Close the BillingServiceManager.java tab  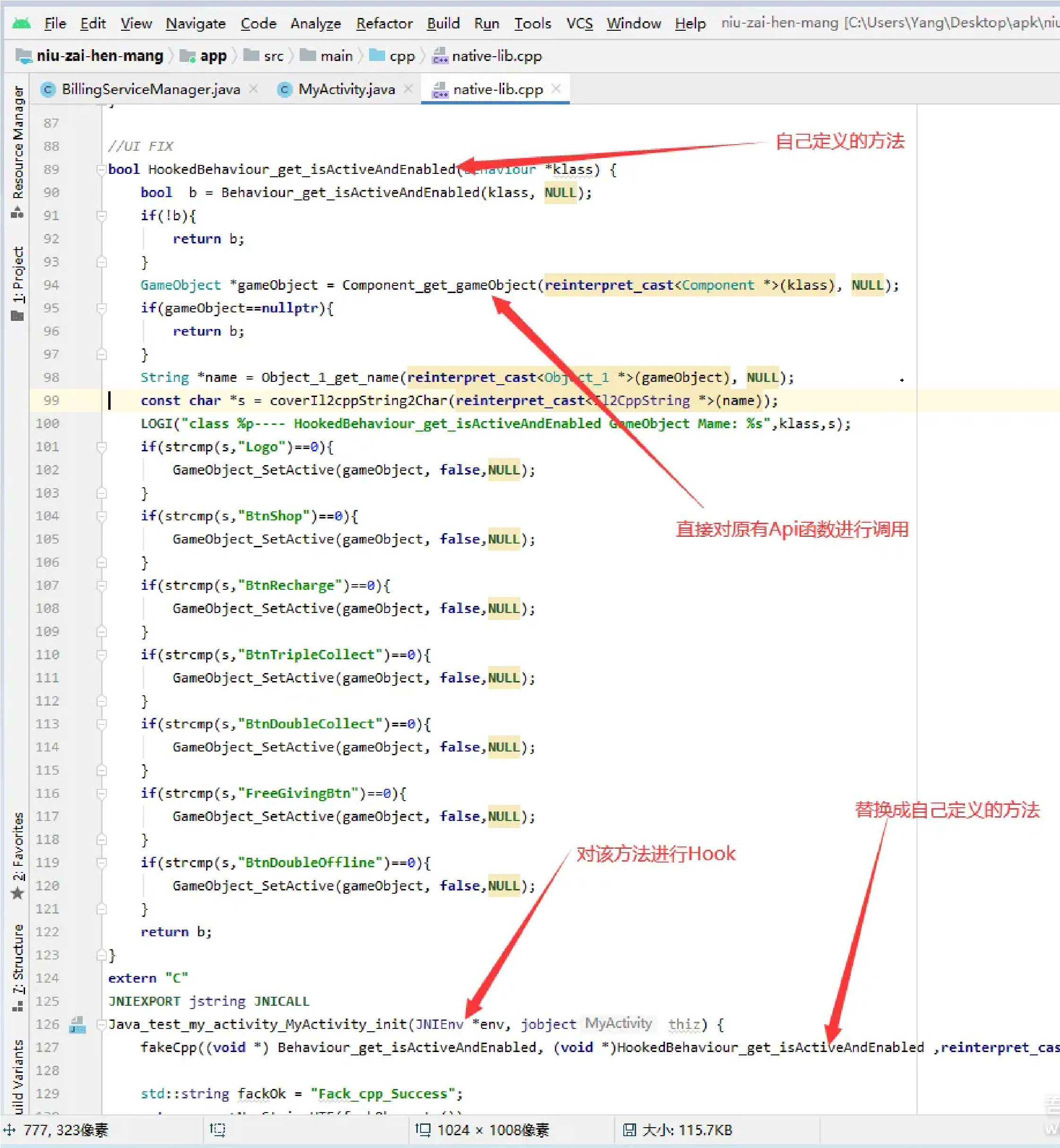(x=253, y=89)
